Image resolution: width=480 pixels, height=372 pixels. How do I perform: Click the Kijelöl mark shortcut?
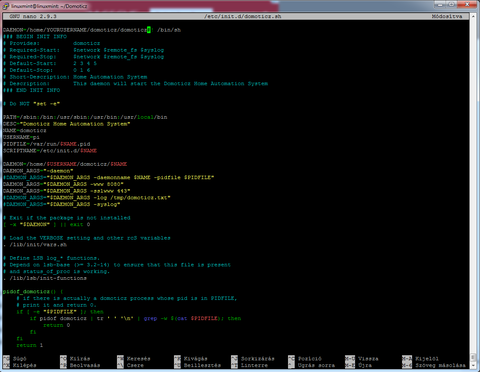420,359
